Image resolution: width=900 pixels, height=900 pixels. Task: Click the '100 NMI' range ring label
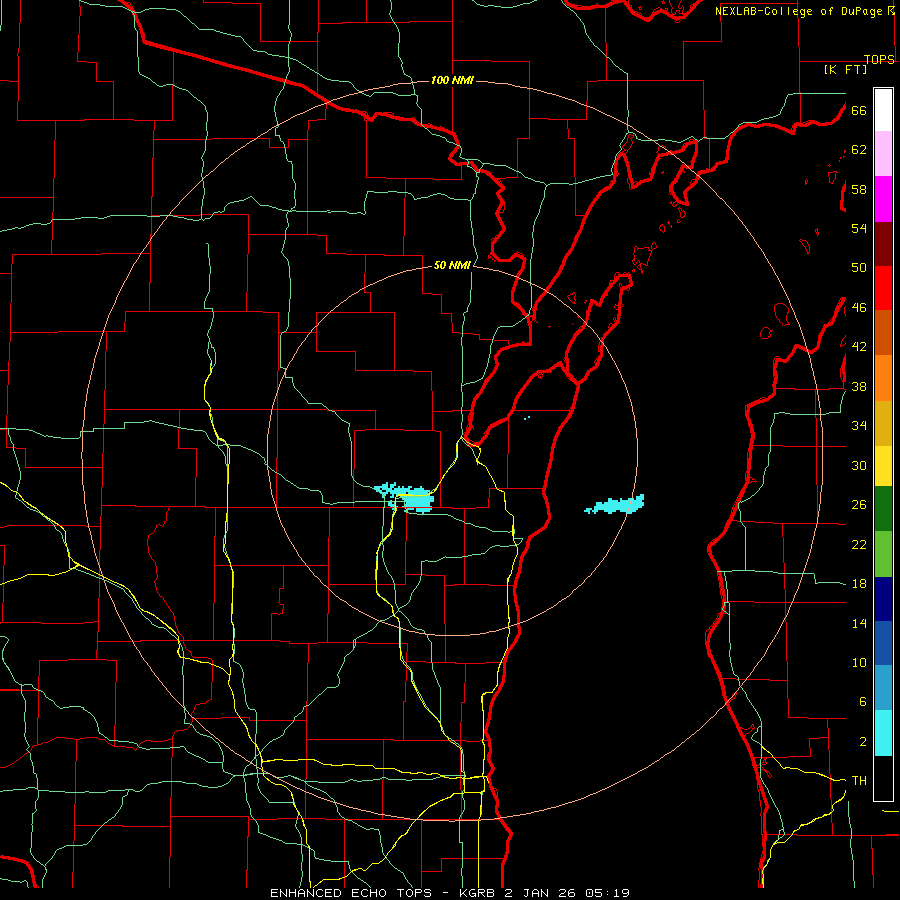[x=452, y=80]
